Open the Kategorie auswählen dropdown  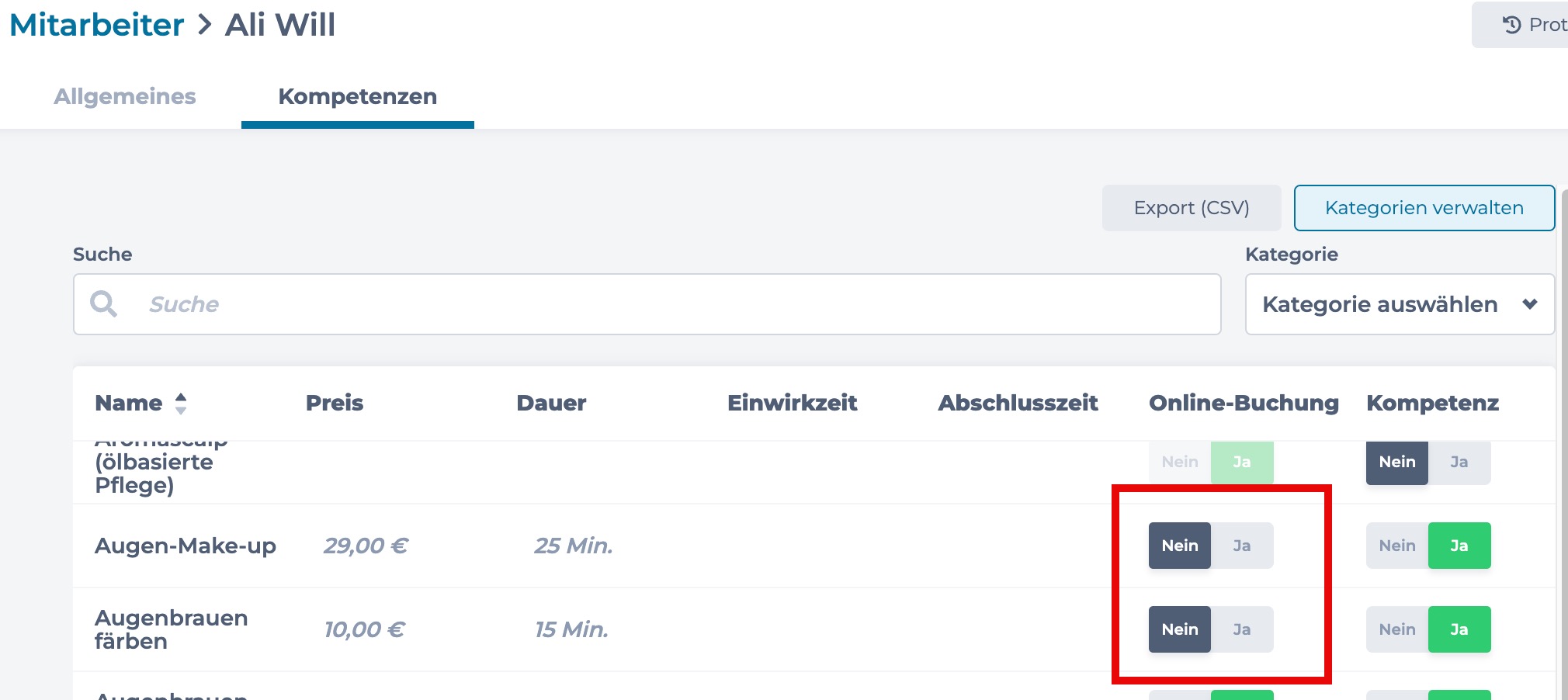[x=1400, y=304]
